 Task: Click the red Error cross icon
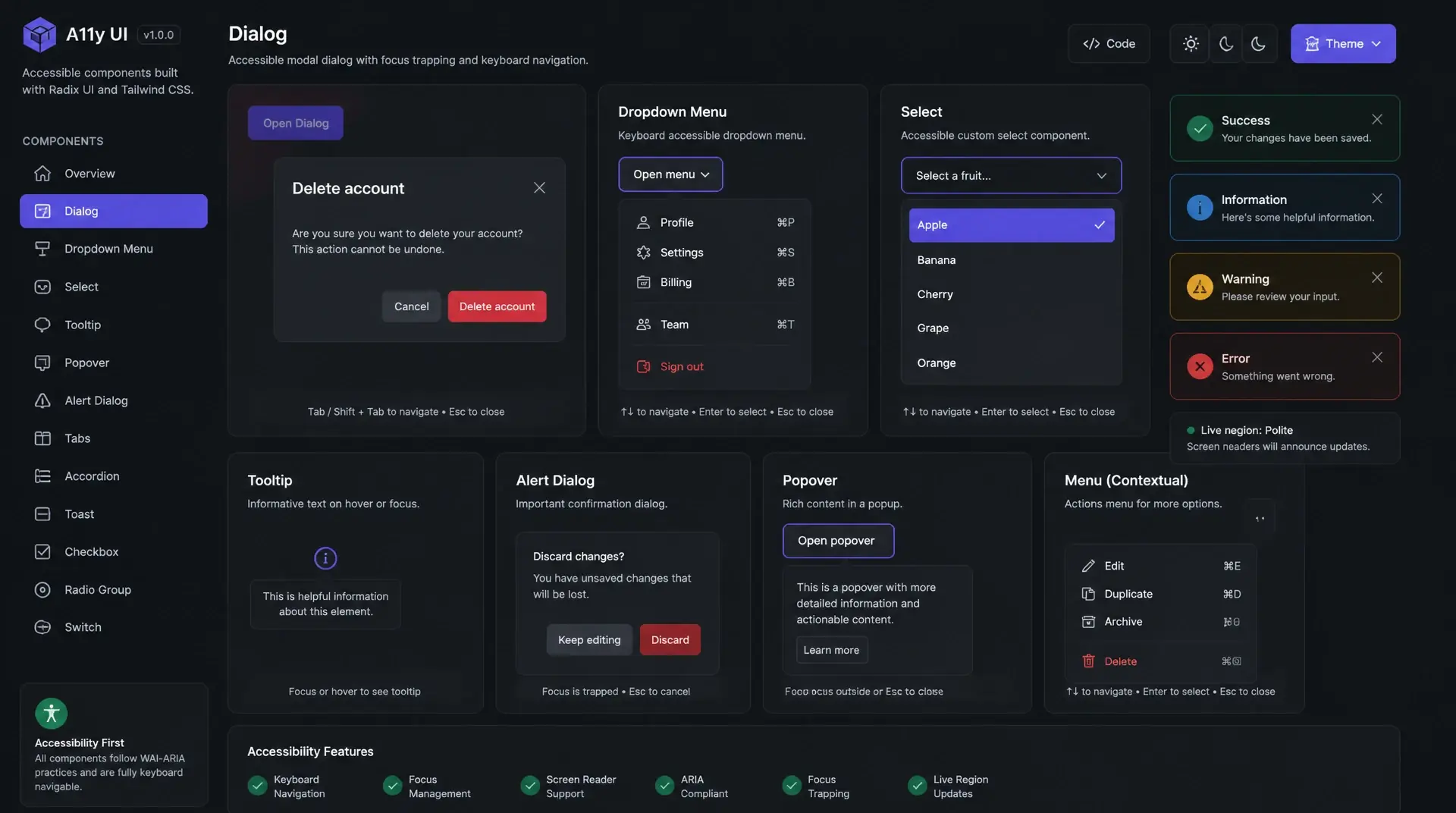pos(1200,367)
